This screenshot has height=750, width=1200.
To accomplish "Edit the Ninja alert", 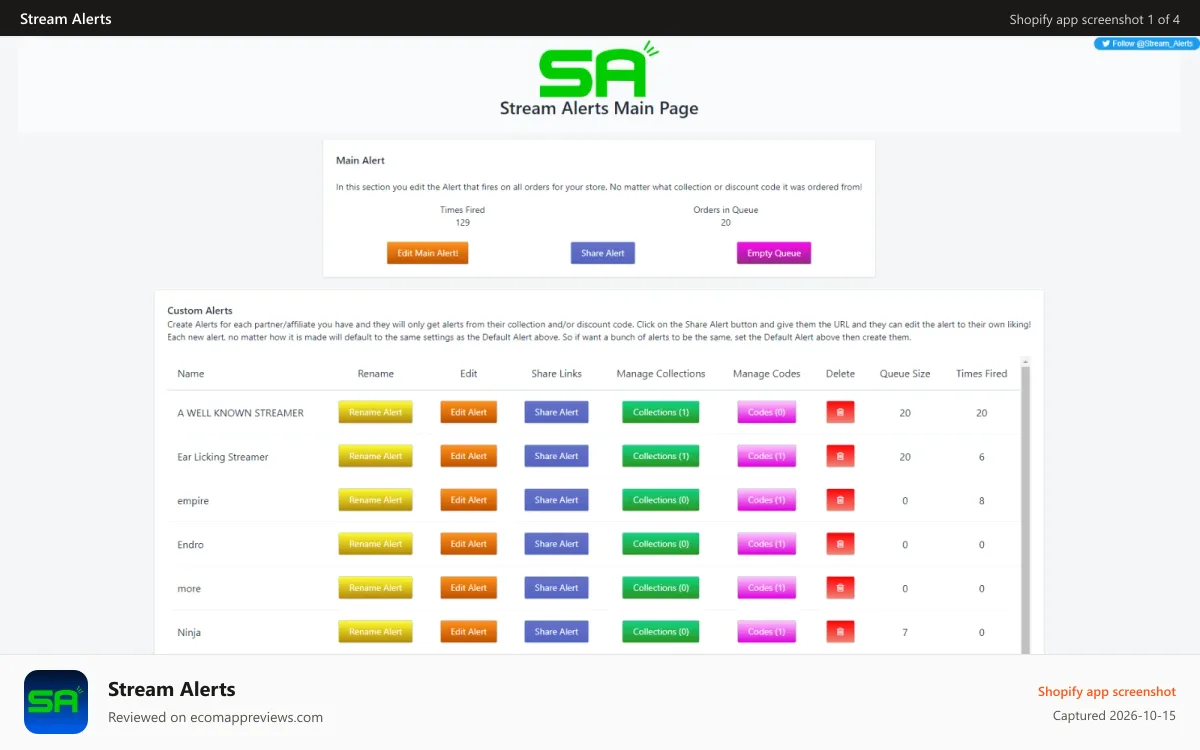I will pos(469,632).
